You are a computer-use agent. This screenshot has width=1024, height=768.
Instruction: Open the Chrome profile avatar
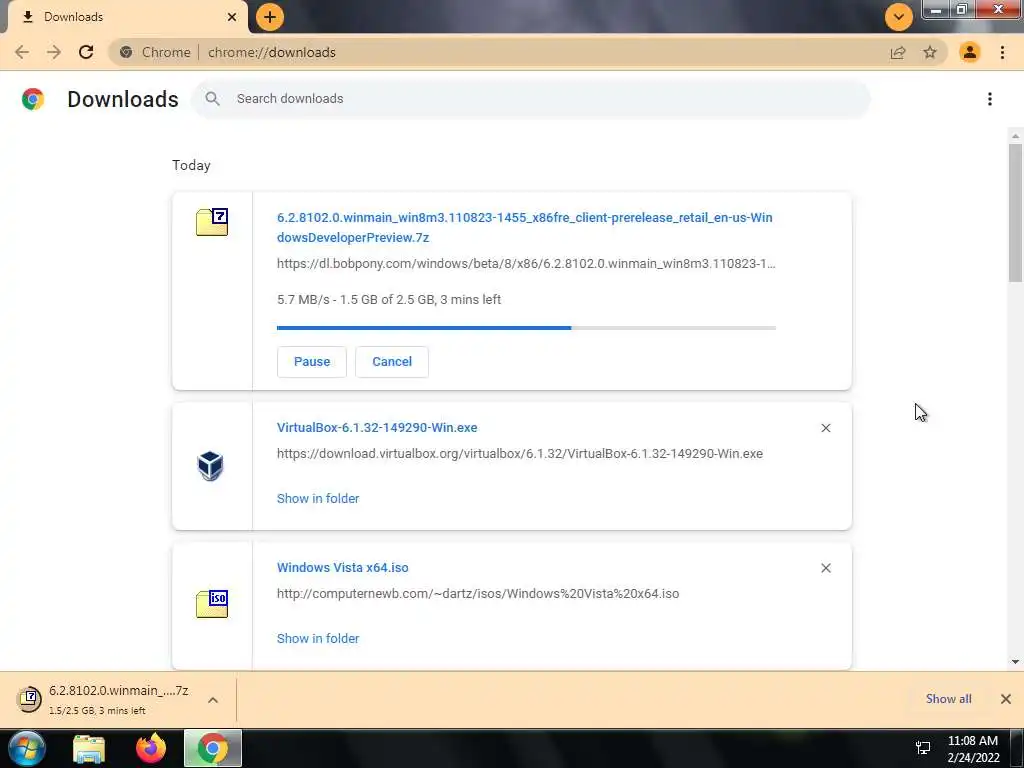970,52
